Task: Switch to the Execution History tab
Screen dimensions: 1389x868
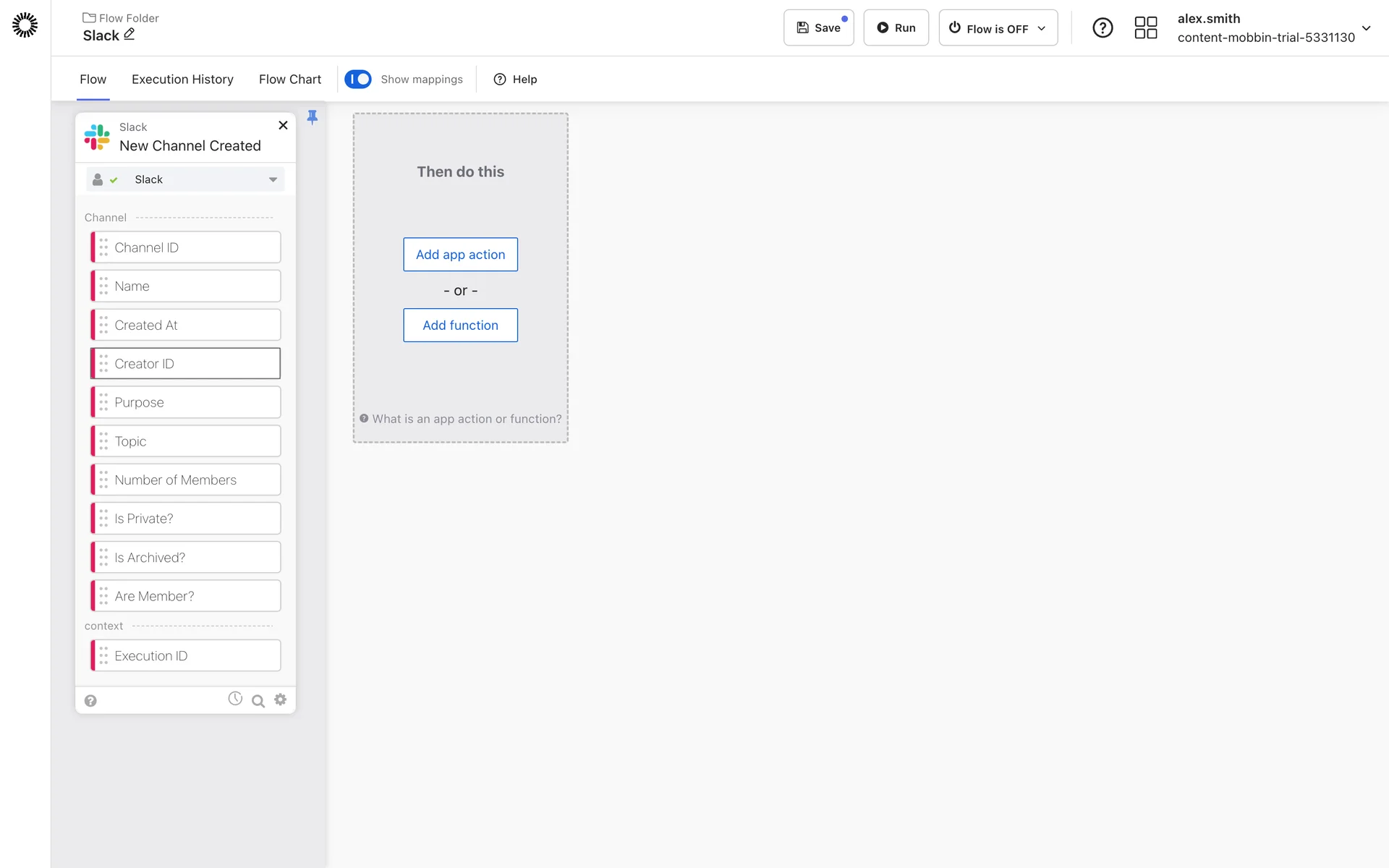Action: coord(182,80)
